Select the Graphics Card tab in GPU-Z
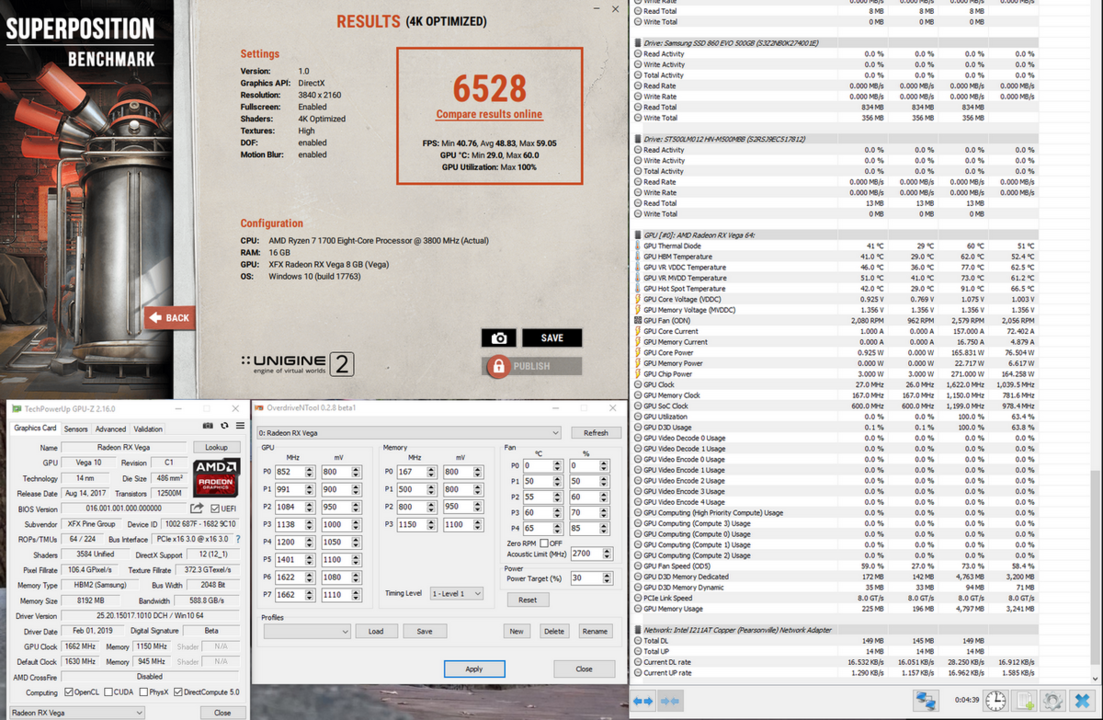 [x=34, y=428]
